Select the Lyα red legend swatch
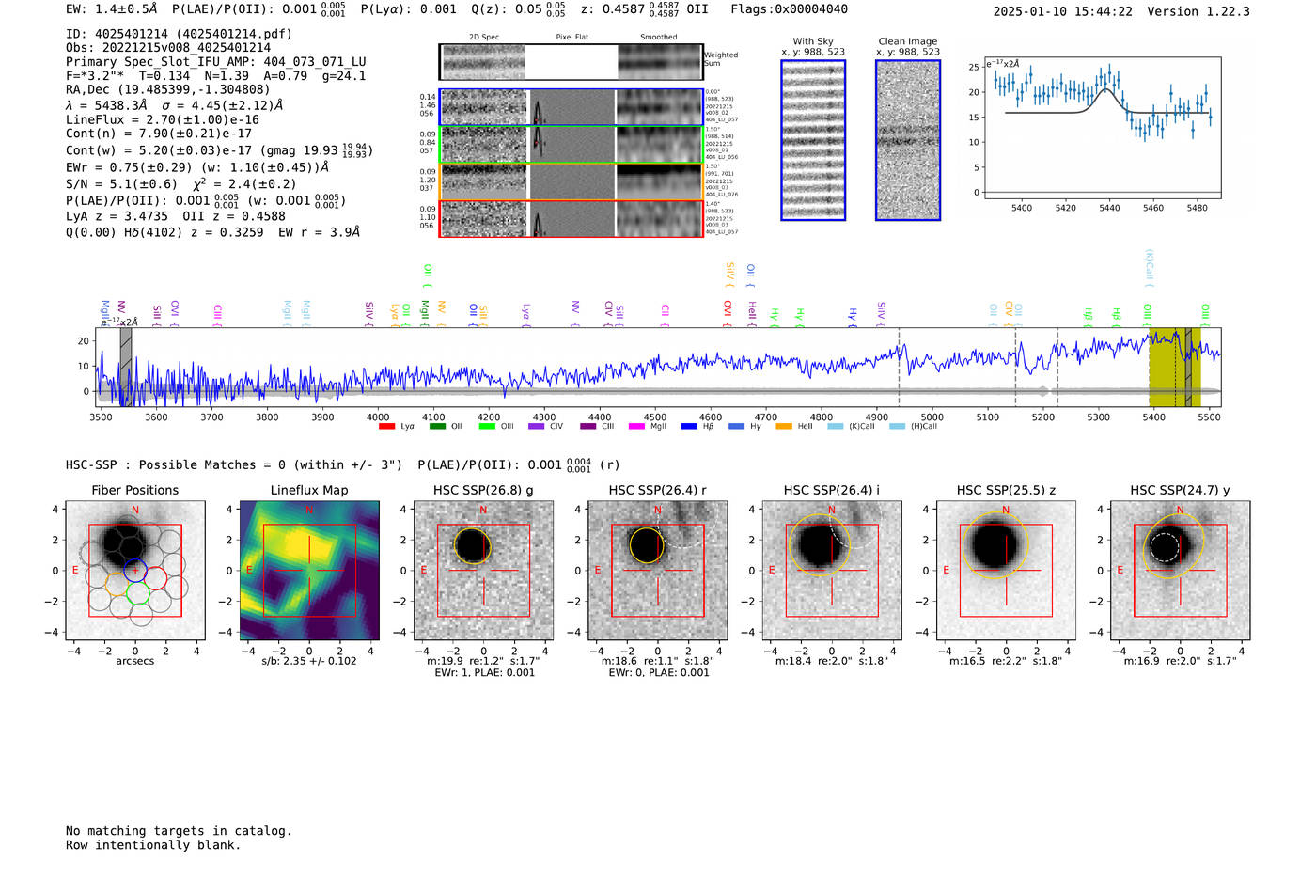The image size is (1316, 896). tap(385, 427)
